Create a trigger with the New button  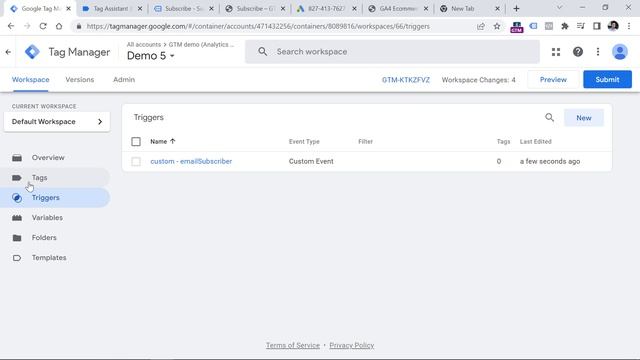tap(584, 118)
